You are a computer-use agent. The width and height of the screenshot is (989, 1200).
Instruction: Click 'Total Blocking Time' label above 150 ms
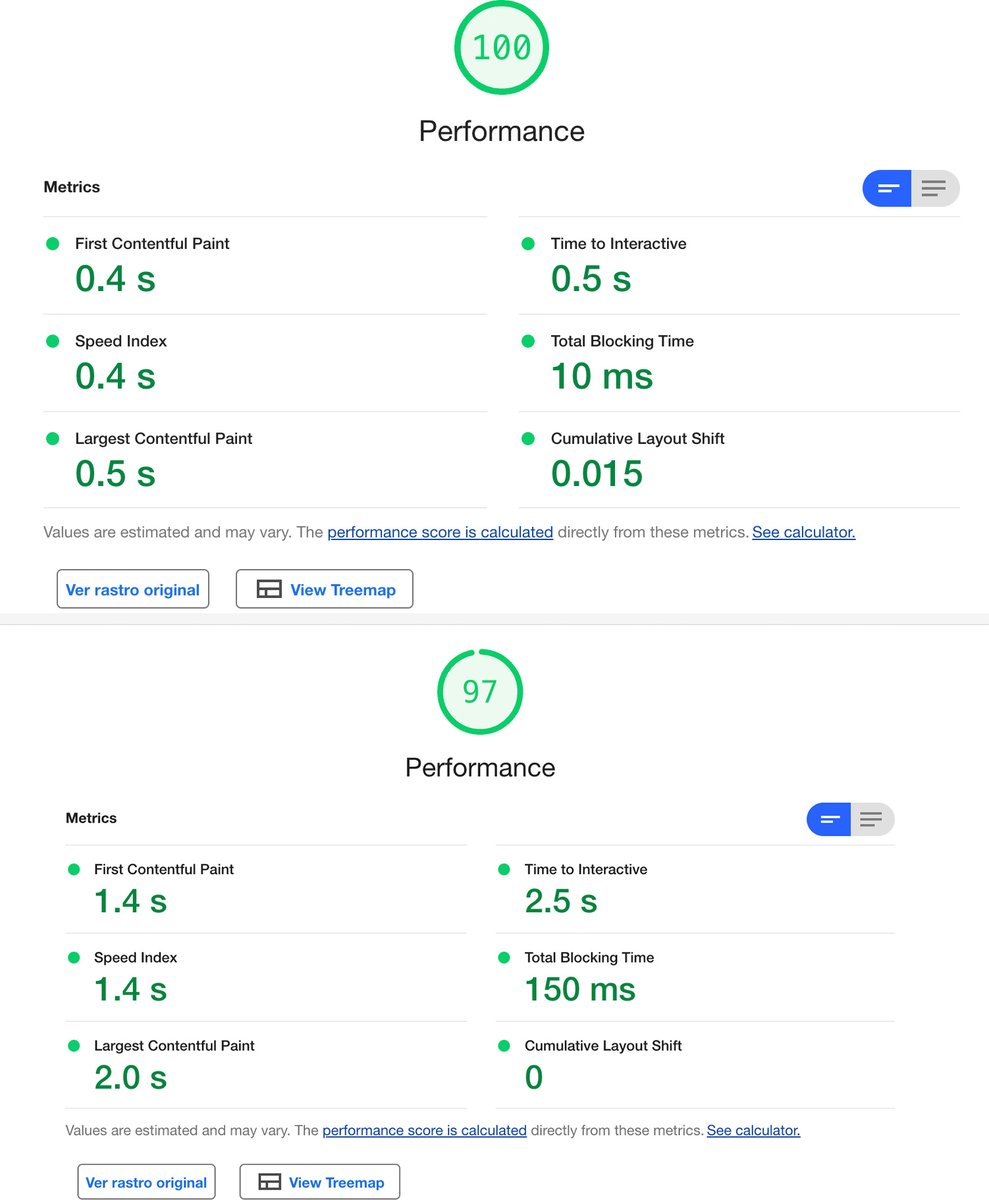[x=589, y=957]
